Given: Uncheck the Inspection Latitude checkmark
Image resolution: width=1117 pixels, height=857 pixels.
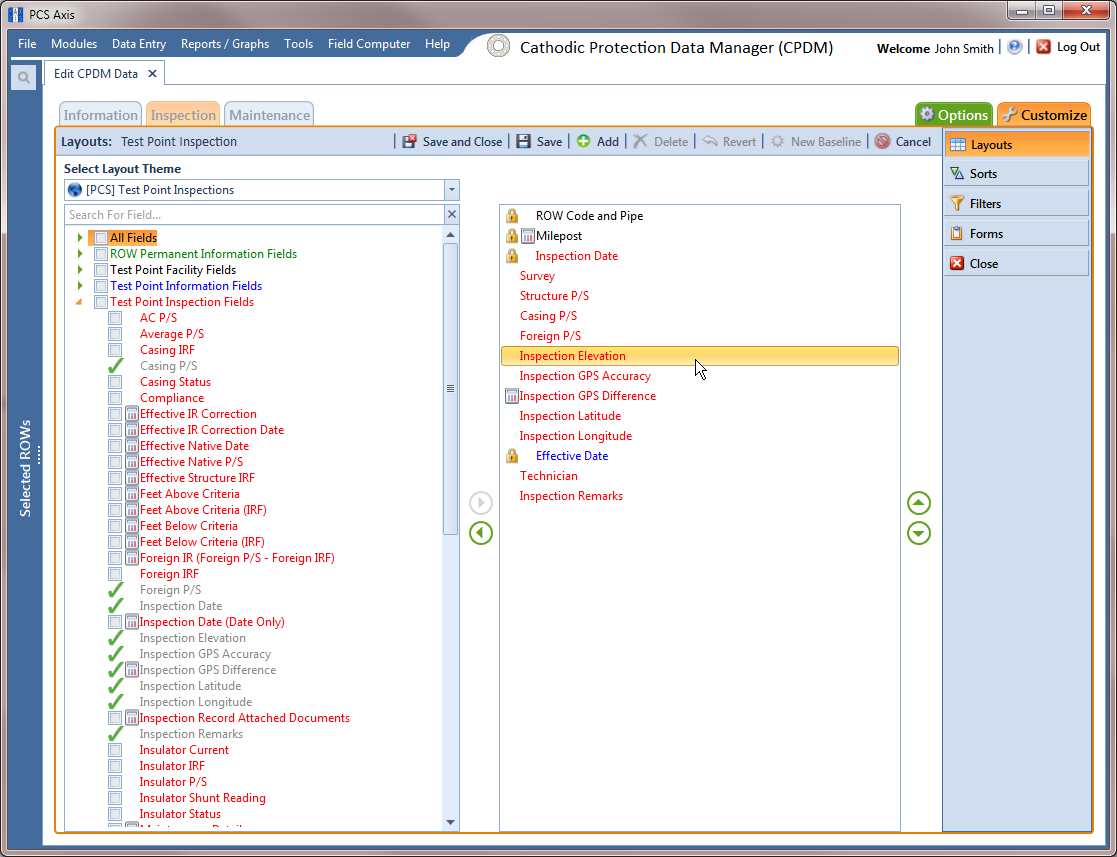Looking at the screenshot, I should (115, 685).
